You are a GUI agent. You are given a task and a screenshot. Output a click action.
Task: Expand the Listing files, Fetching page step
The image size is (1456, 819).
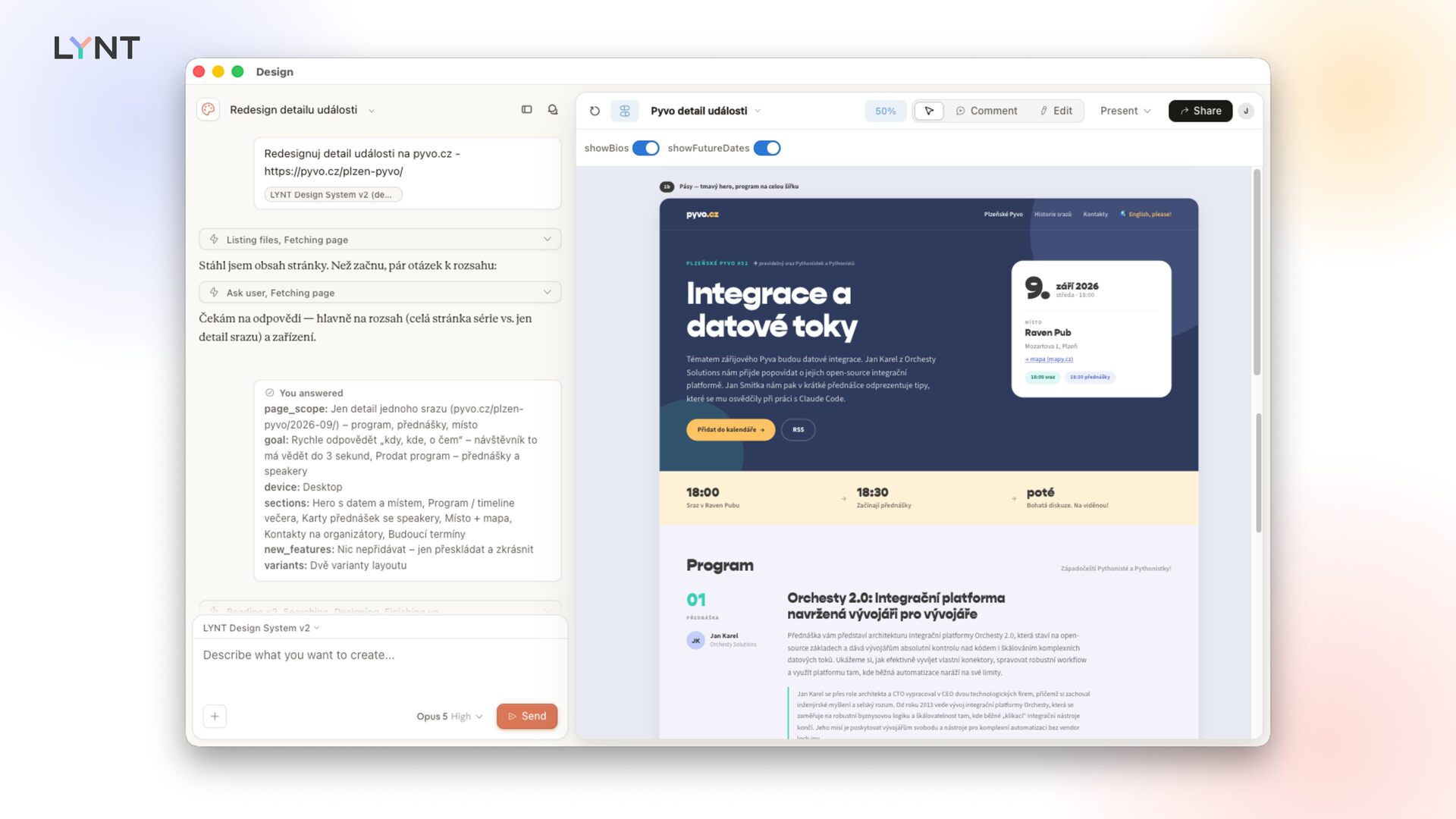click(380, 240)
